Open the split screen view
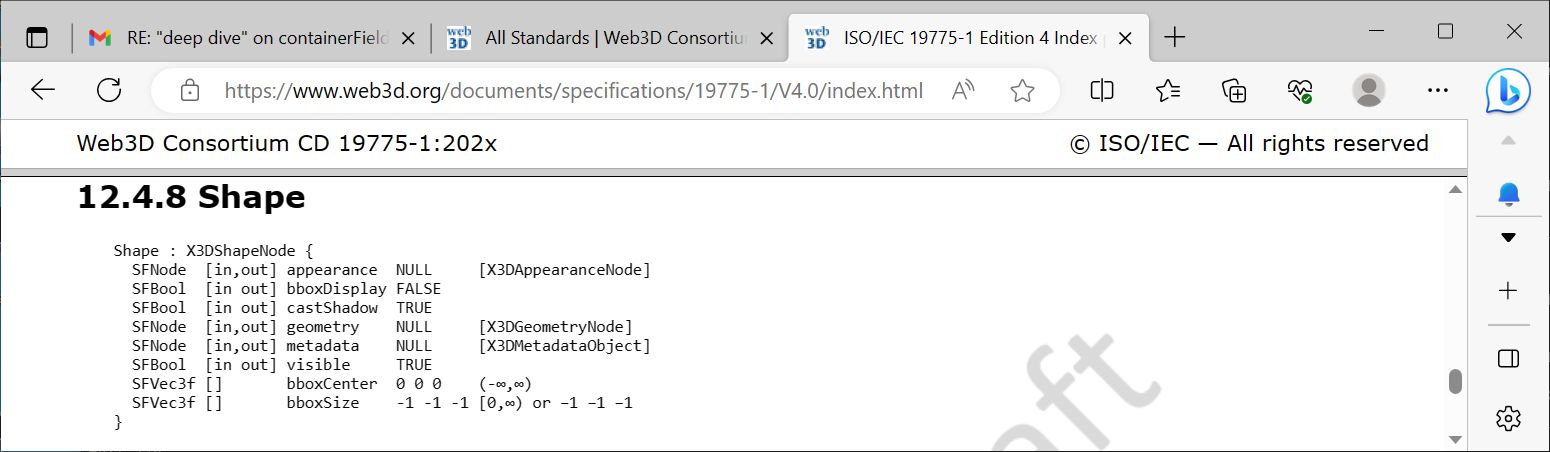This screenshot has height=452, width=1550. [1102, 91]
